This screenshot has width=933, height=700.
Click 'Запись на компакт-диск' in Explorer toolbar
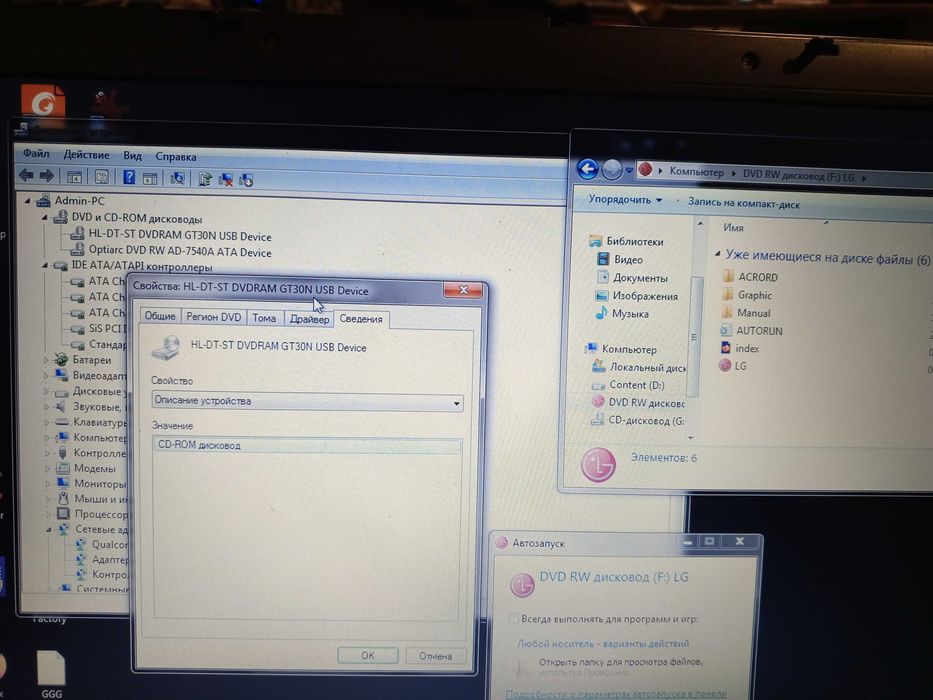[x=744, y=203]
